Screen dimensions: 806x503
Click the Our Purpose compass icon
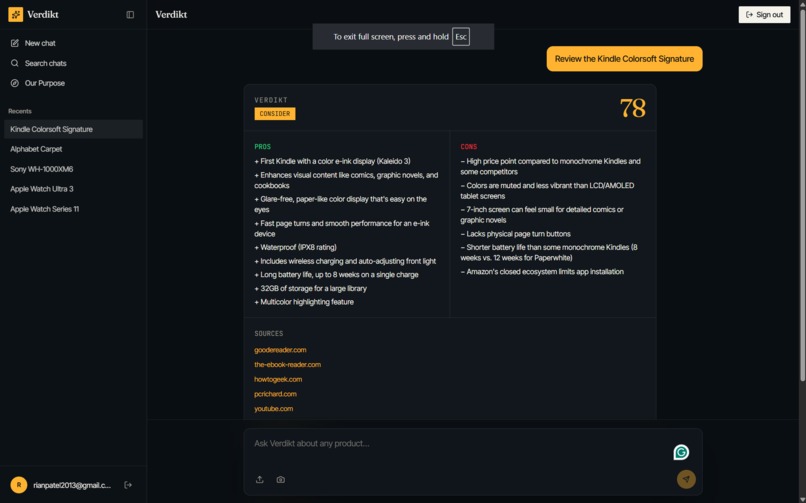point(14,83)
